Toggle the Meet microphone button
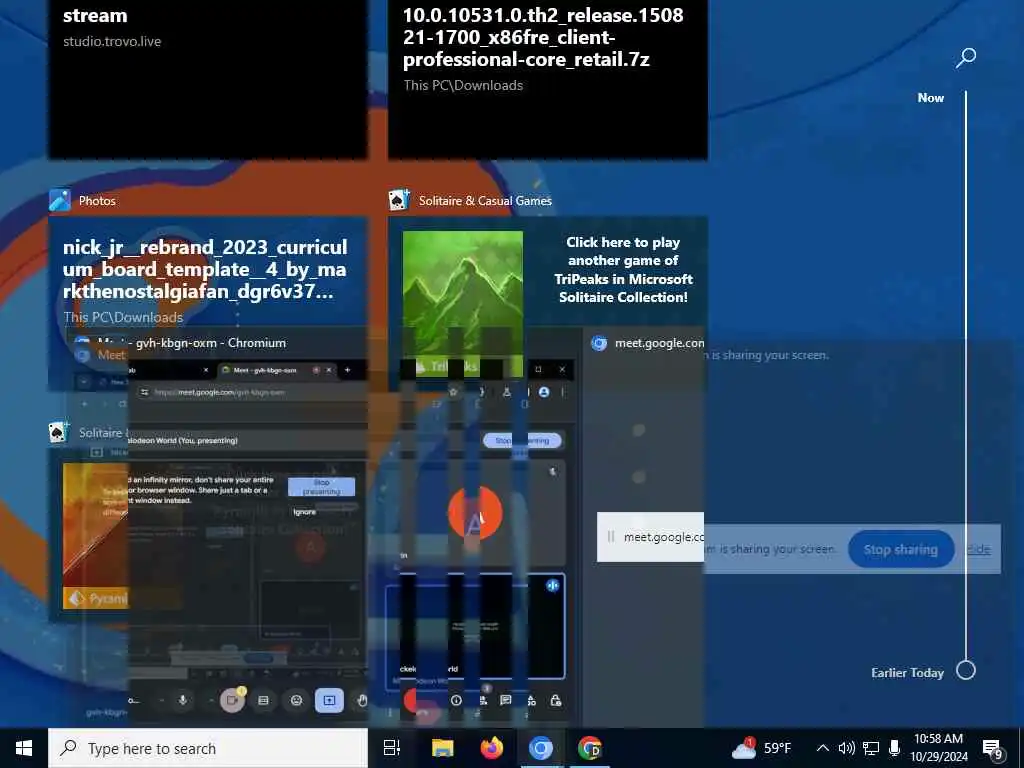 [183, 700]
